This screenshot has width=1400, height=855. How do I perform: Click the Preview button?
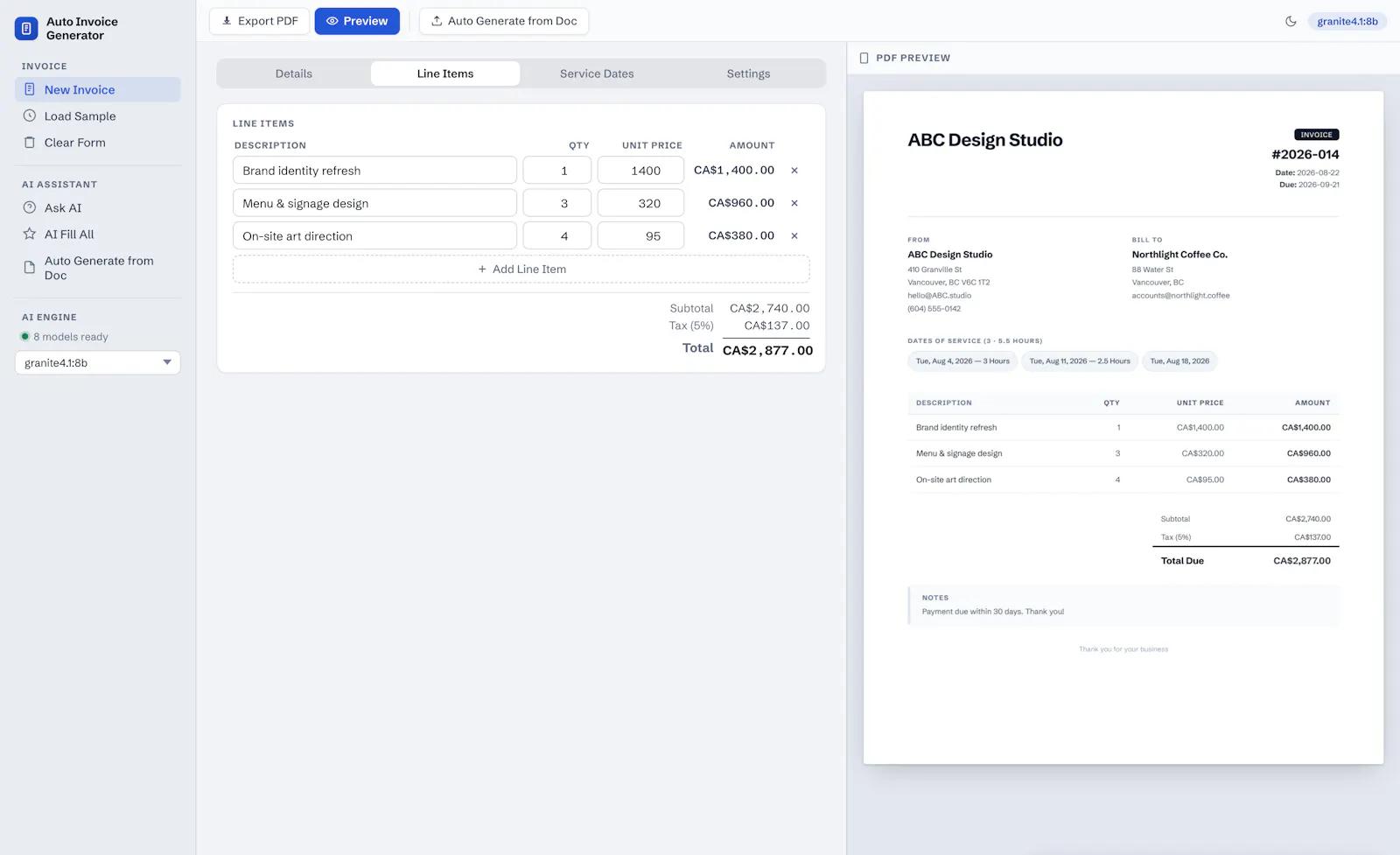357,21
